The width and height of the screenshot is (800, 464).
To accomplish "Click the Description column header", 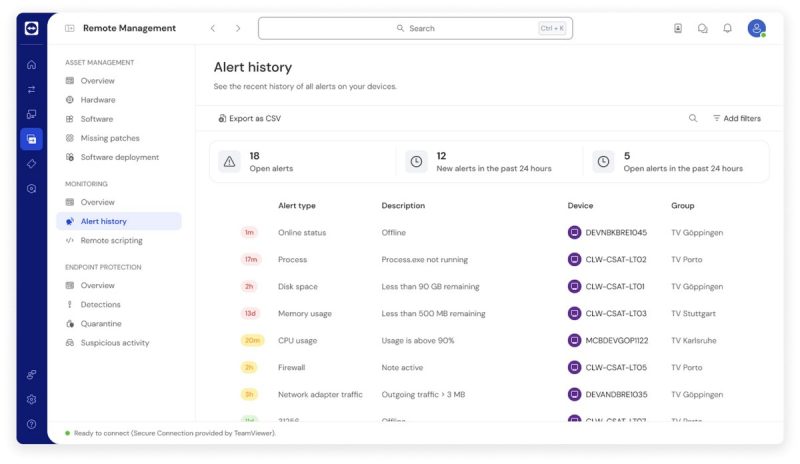I will (403, 205).
